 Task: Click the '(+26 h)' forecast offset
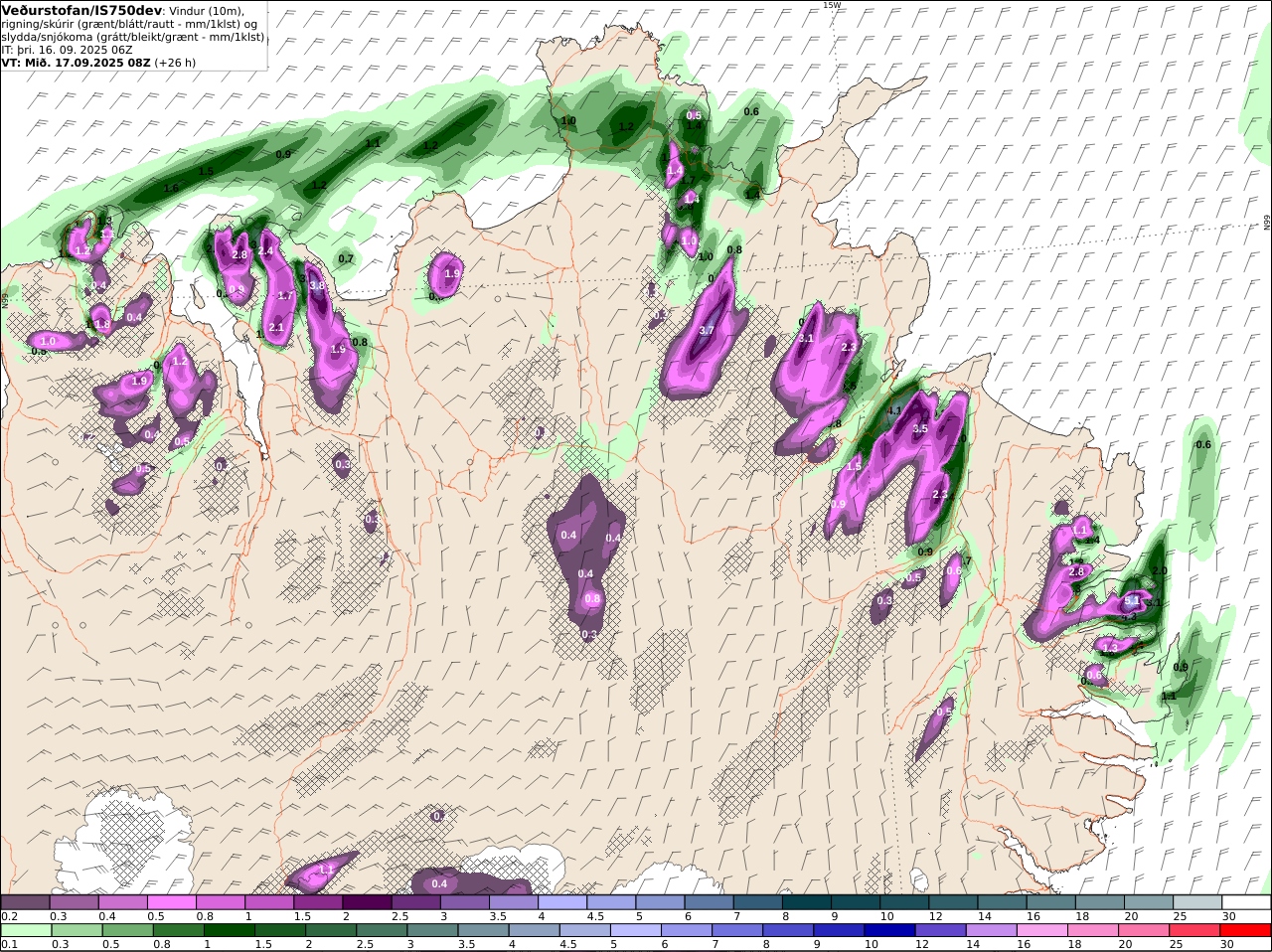[175, 62]
